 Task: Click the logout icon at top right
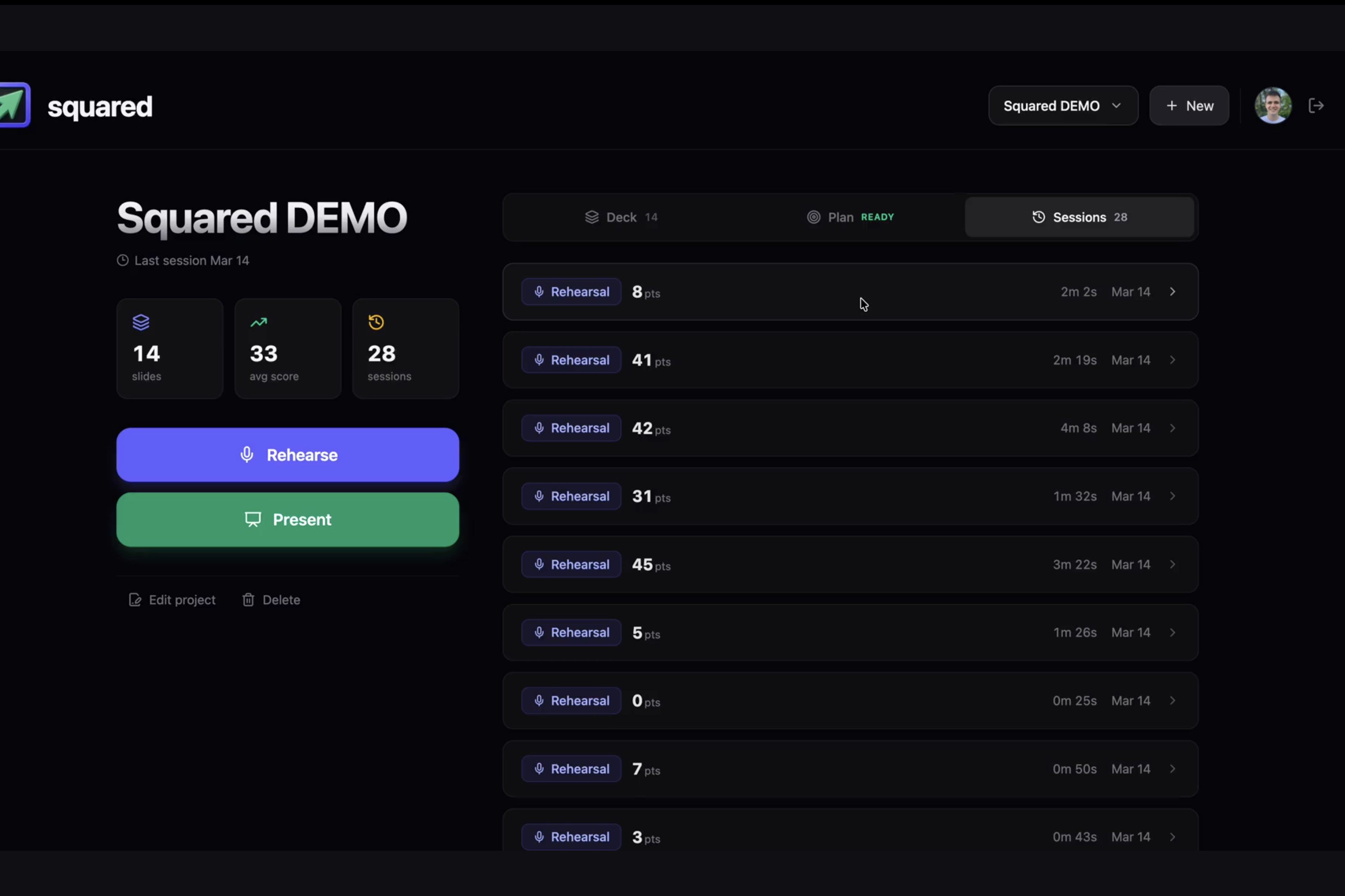coord(1316,106)
